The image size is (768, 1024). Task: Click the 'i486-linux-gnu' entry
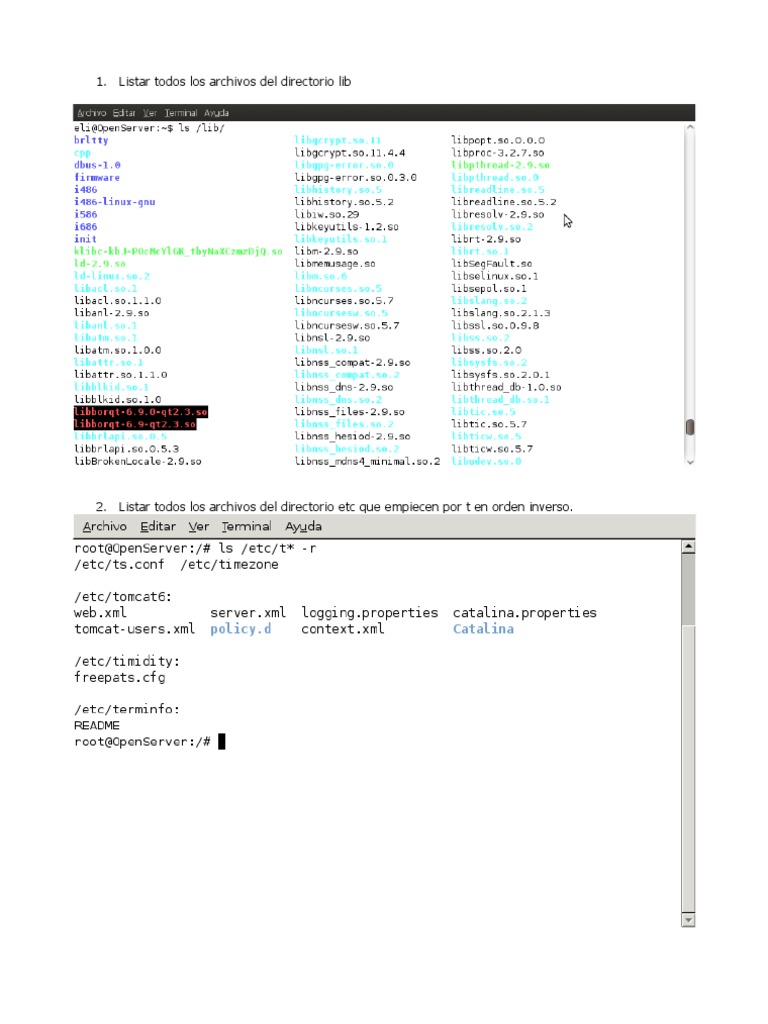click(x=114, y=202)
